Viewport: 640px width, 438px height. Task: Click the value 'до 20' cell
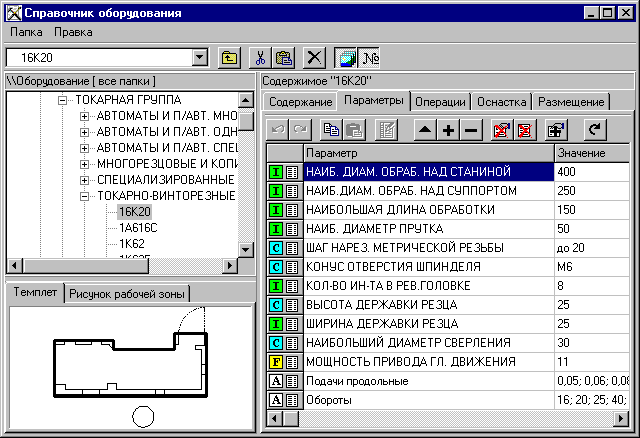(x=592, y=248)
